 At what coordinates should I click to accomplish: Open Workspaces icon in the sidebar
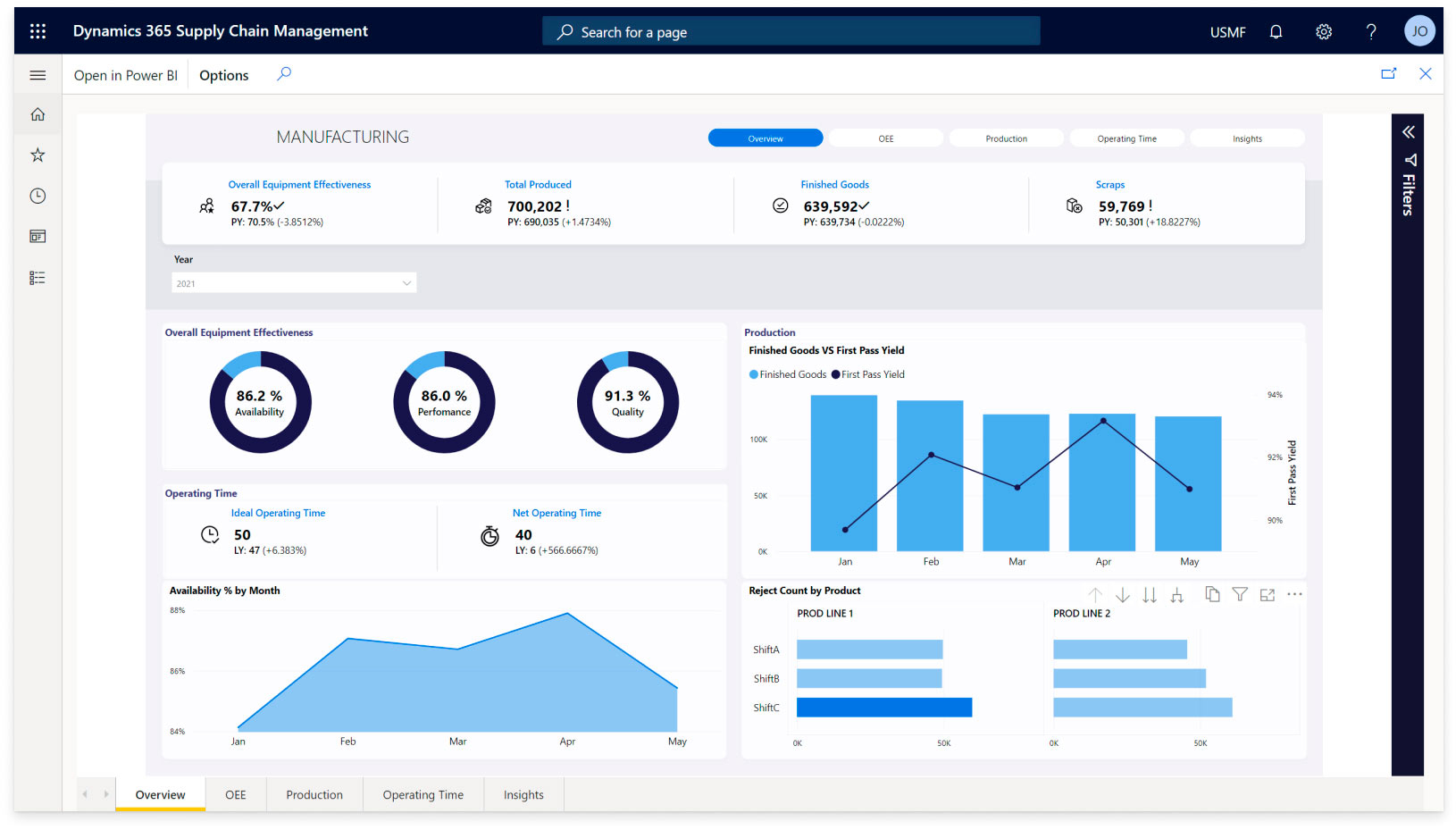[x=38, y=237]
